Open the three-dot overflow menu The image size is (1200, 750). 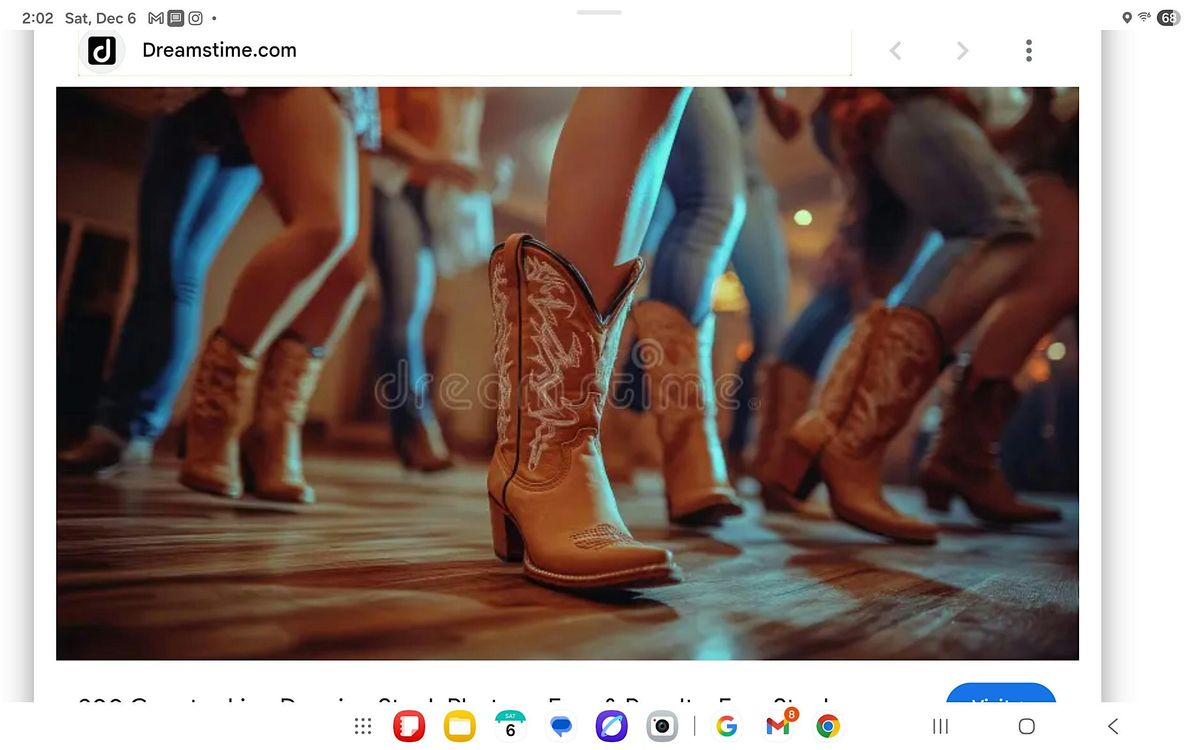[x=1028, y=50]
